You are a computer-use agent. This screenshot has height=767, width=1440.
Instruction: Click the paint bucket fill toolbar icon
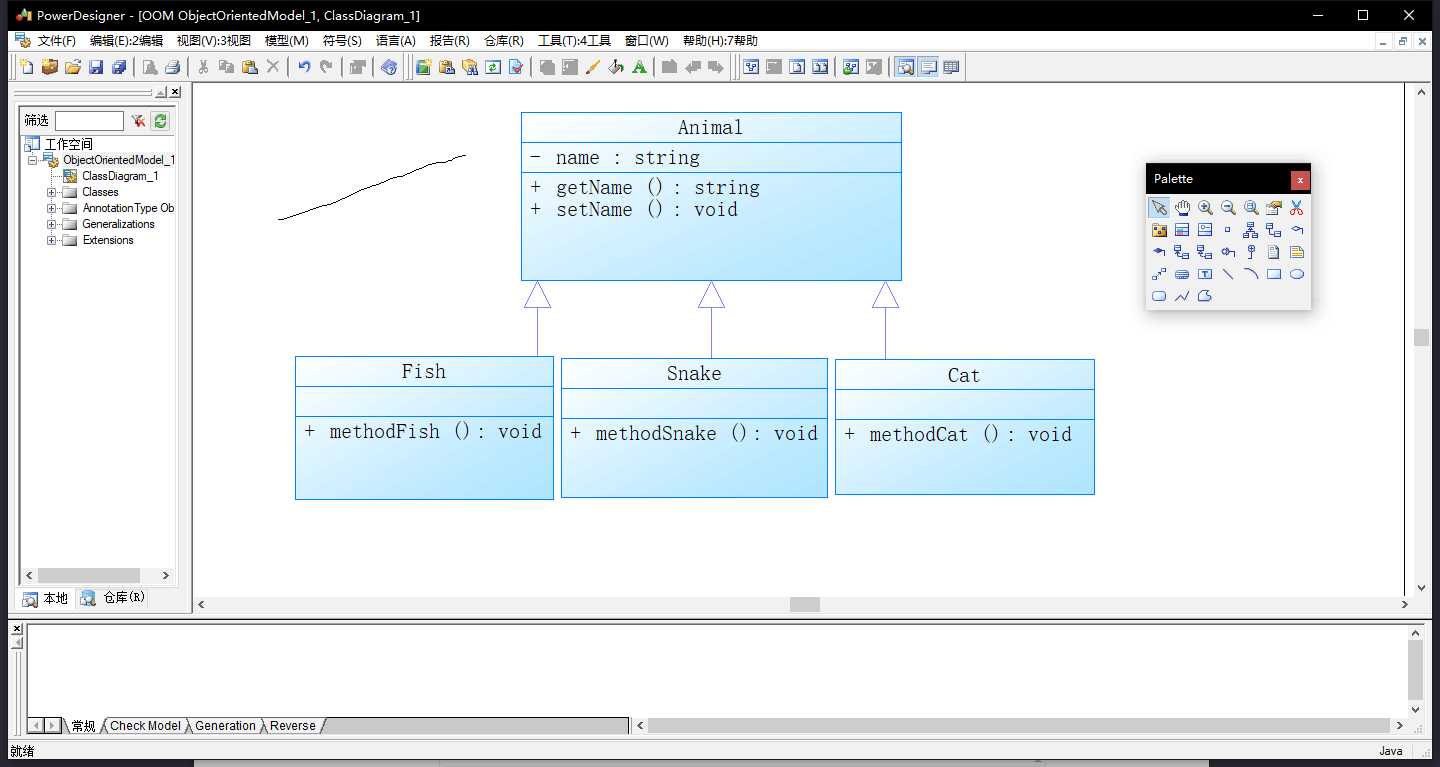coord(616,67)
